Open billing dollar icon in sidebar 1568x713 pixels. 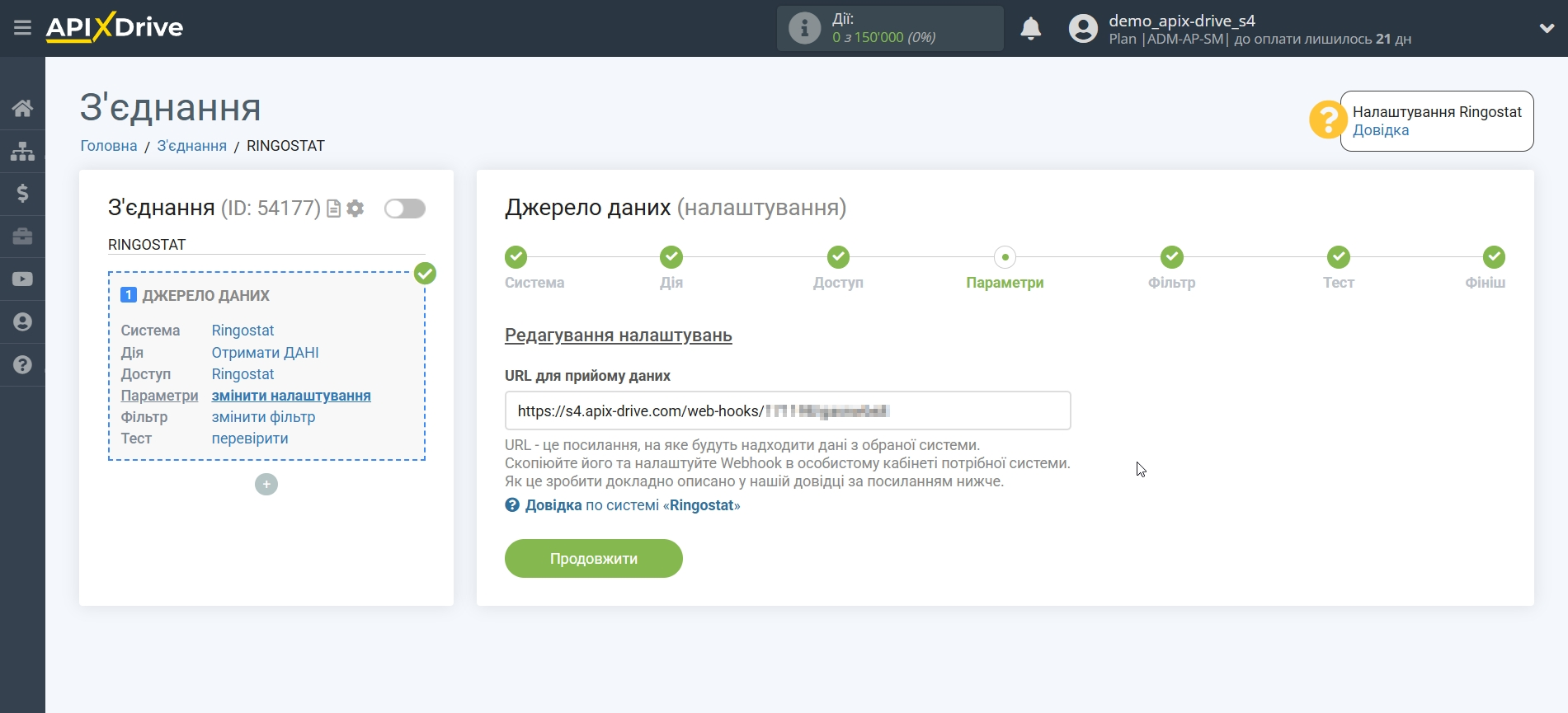(22, 194)
